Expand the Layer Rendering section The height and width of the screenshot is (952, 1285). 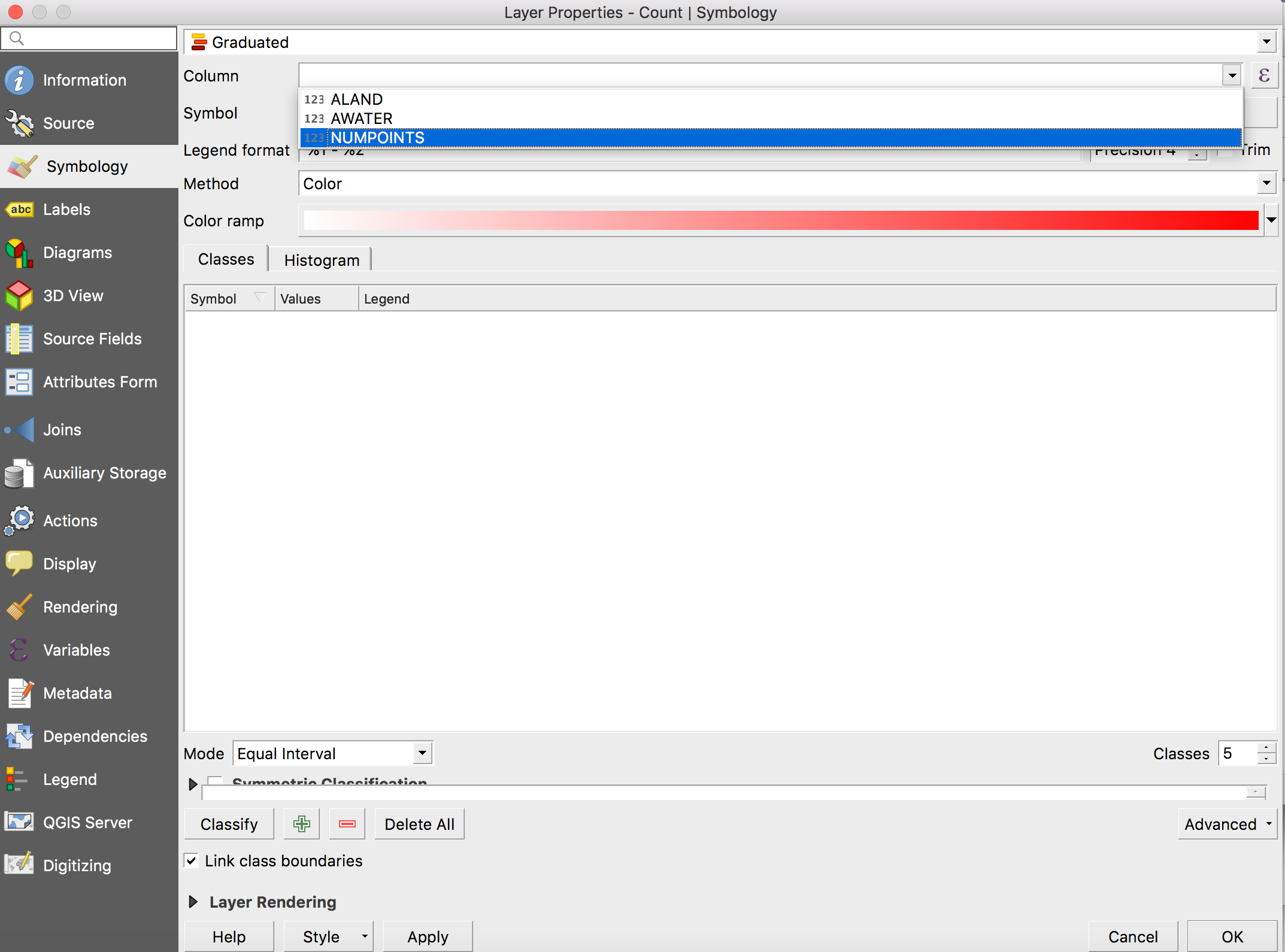click(x=193, y=902)
